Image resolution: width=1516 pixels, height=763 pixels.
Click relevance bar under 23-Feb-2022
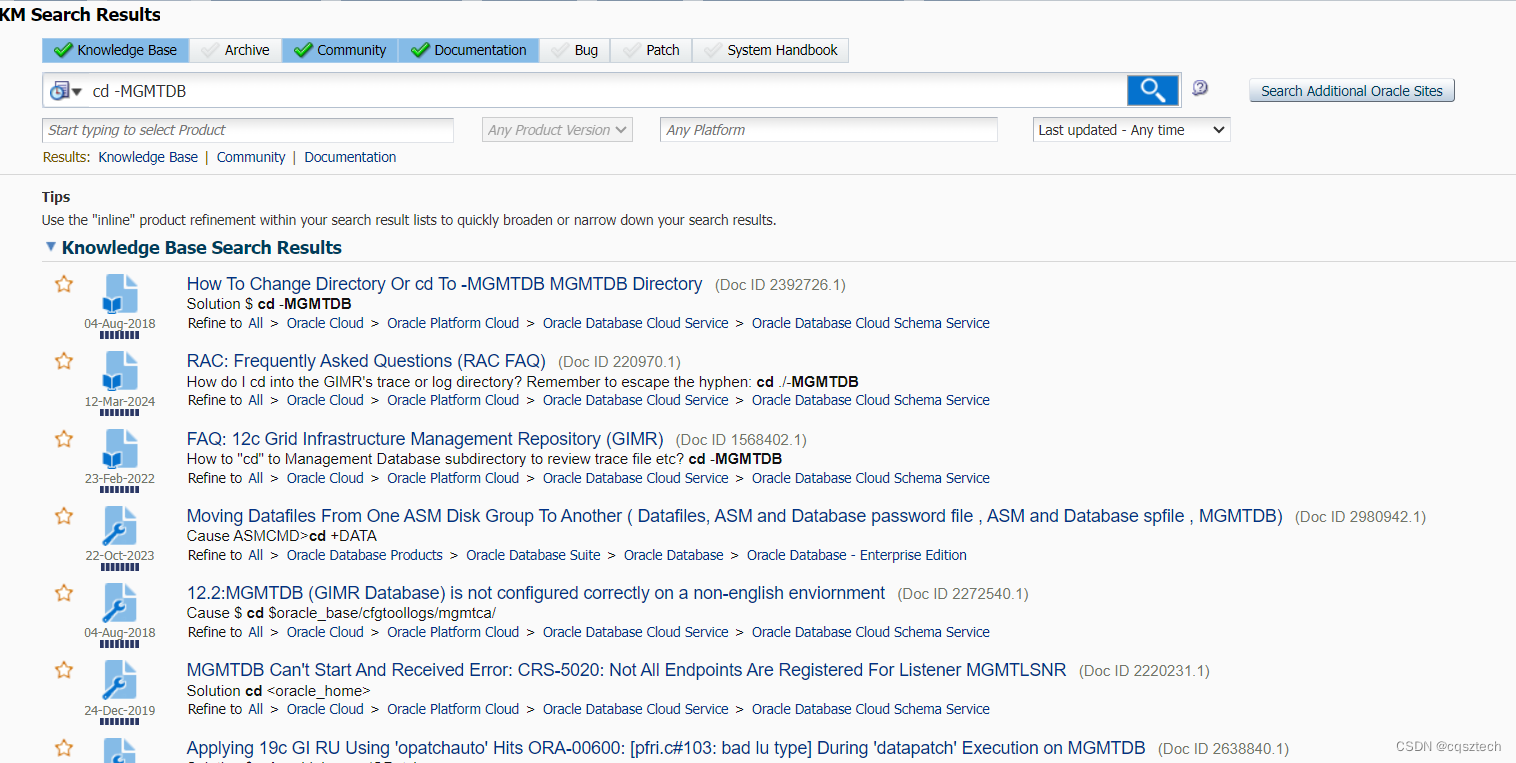pos(120,490)
